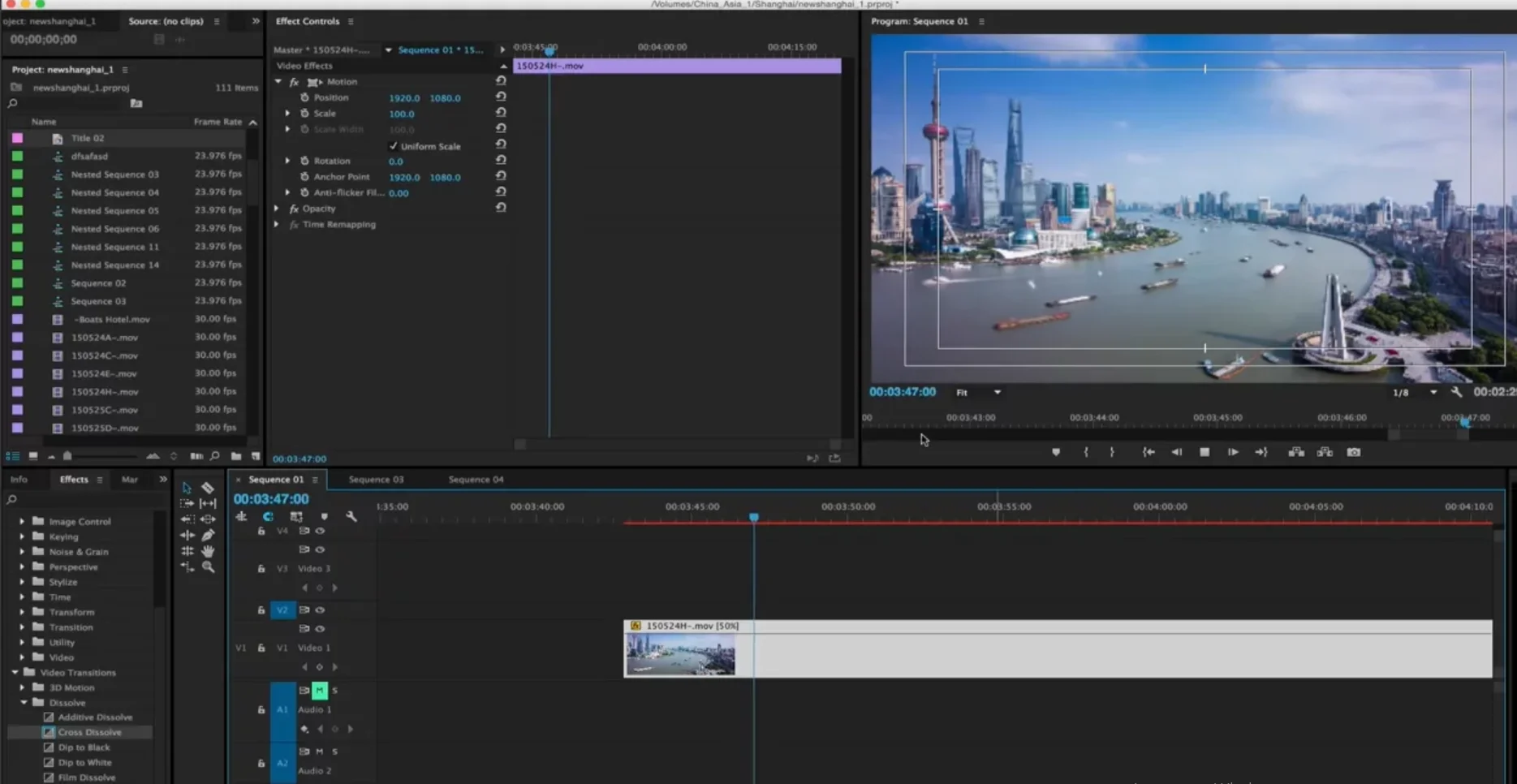Toggle track output visibility eye on V4
The image size is (1517, 784).
pyautogui.click(x=320, y=531)
